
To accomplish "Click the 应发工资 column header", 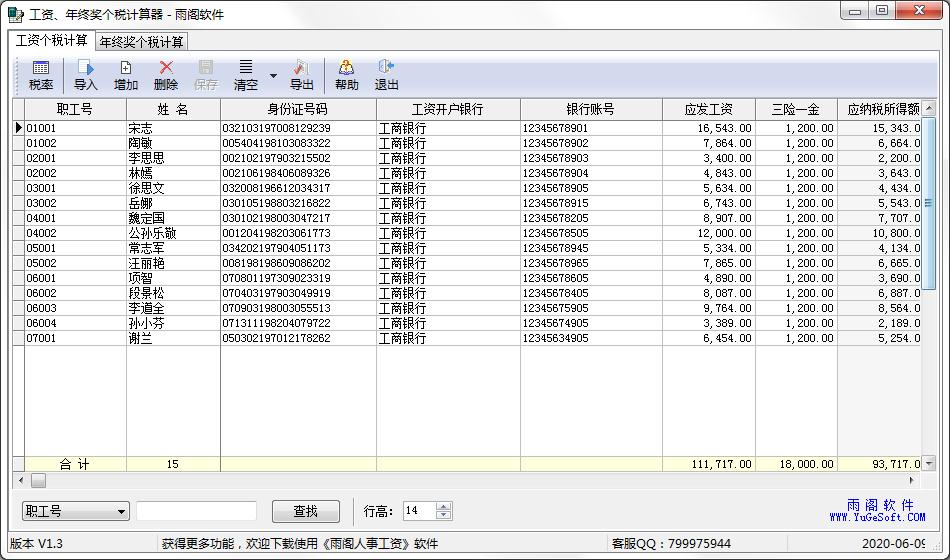I will [708, 109].
